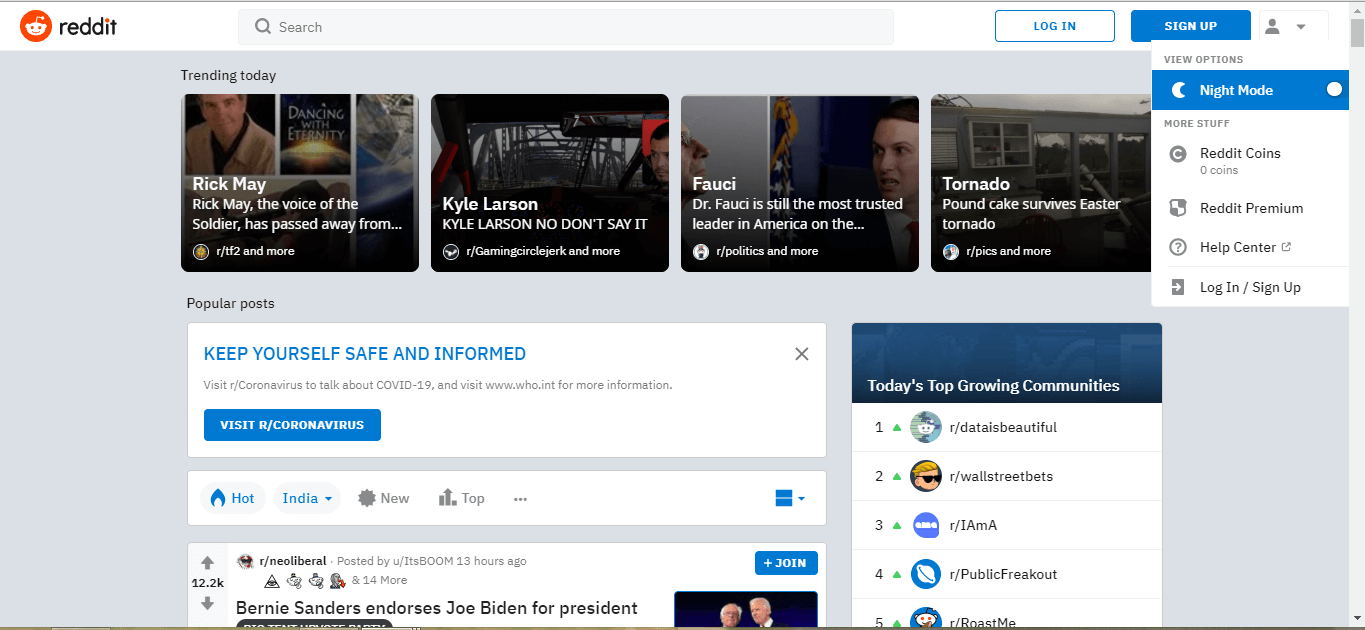The height and width of the screenshot is (630, 1365).
Task: Open the Kyle Larson trending card
Action: (x=550, y=183)
